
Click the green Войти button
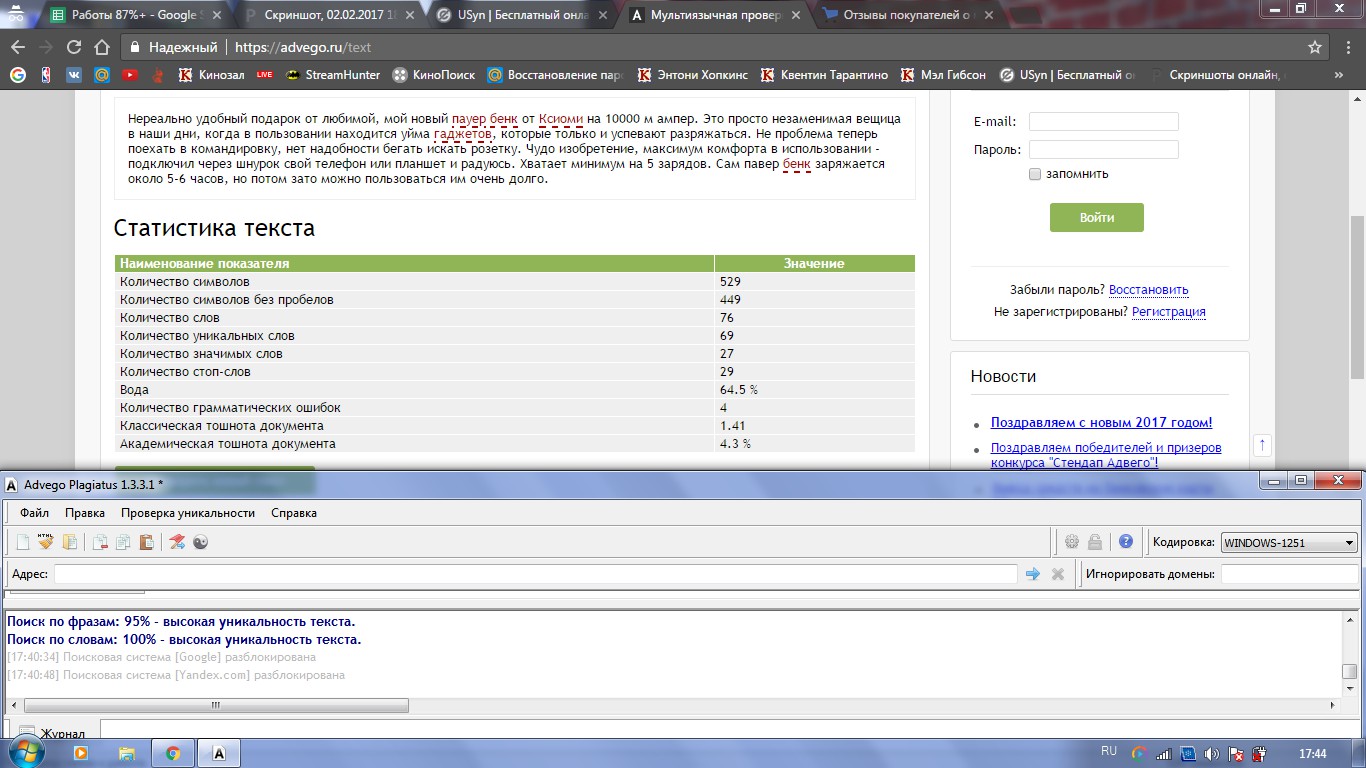coord(1096,217)
